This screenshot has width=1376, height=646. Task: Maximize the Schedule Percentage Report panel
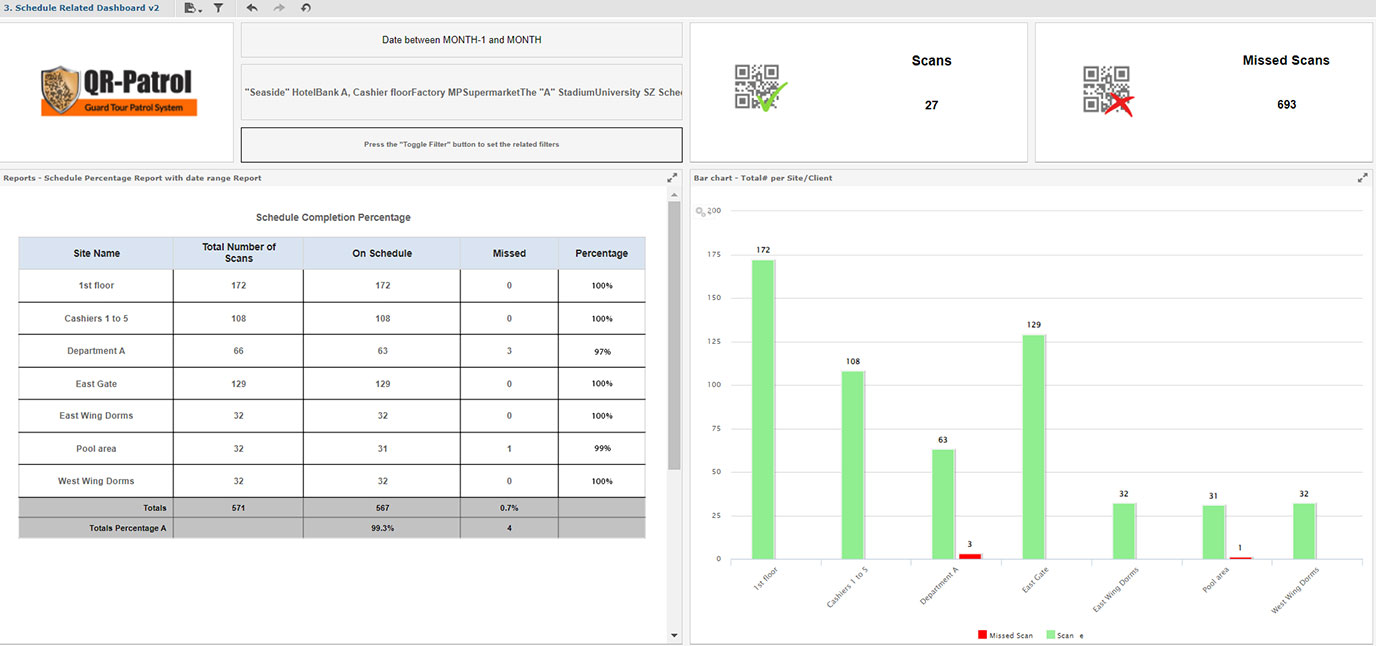(672, 178)
